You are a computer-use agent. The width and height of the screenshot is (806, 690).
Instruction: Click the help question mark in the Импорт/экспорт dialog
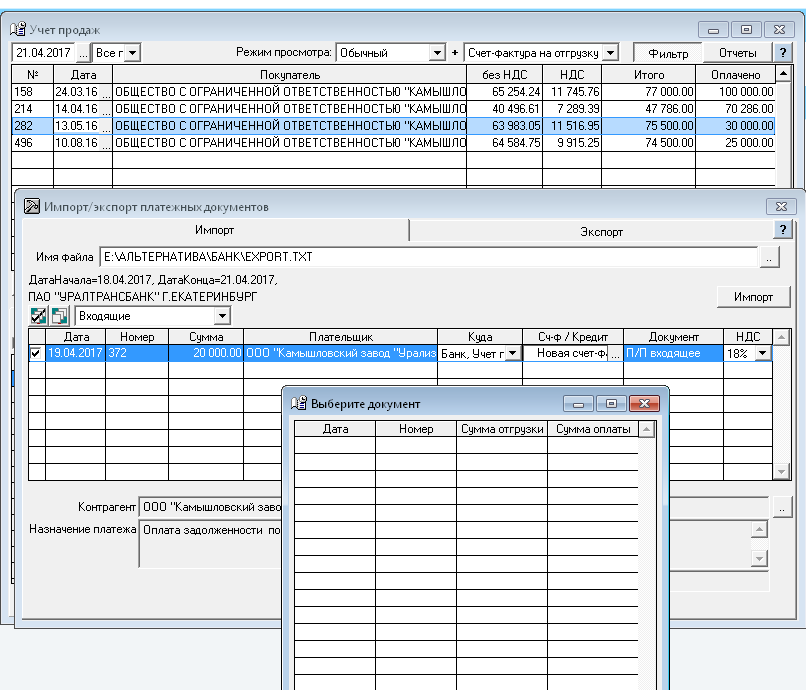click(x=783, y=230)
